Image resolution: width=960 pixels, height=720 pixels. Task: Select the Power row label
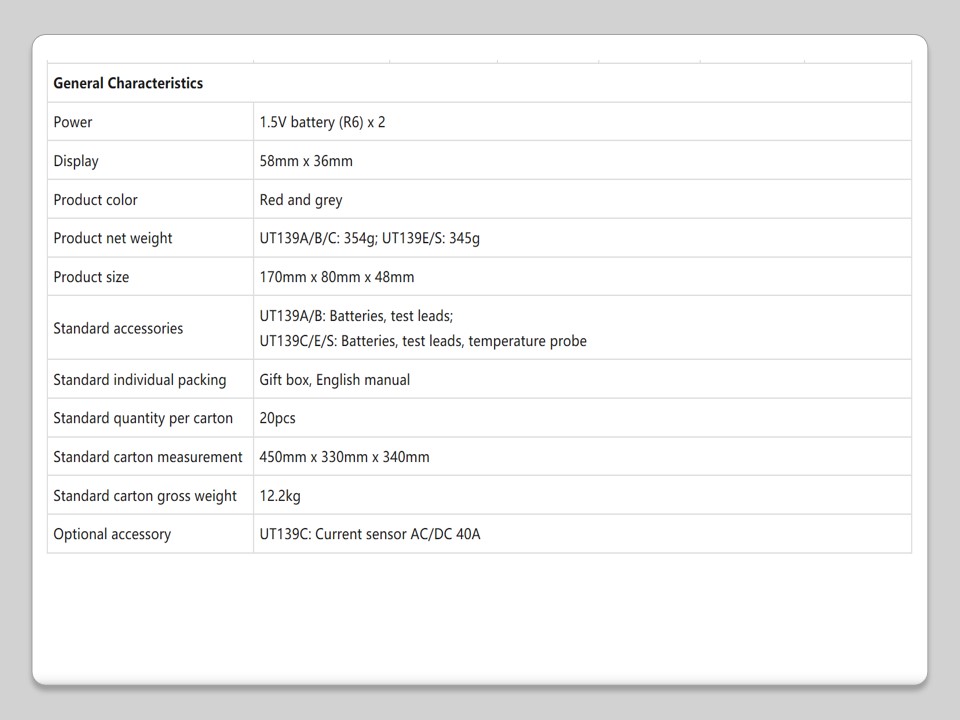(73, 122)
